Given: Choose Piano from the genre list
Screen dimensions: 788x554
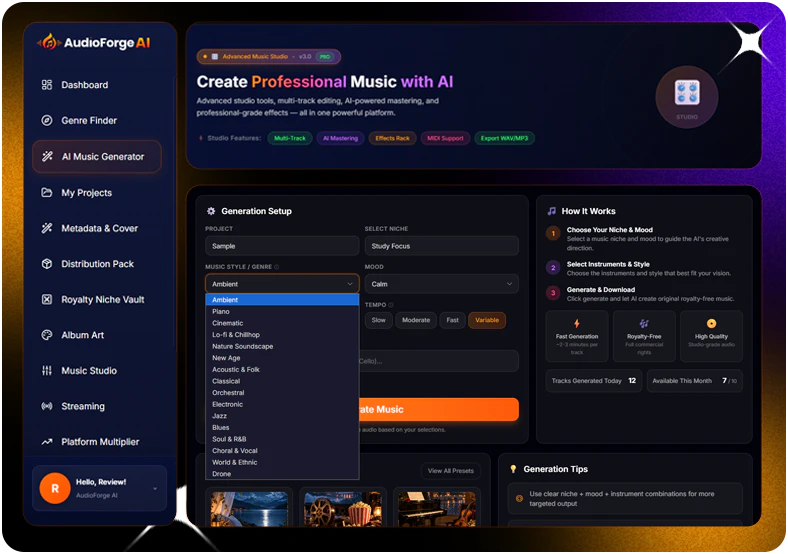Looking at the screenshot, I should [x=282, y=312].
